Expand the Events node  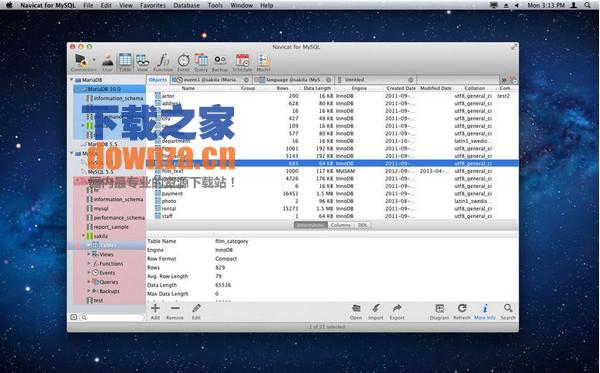point(89,272)
